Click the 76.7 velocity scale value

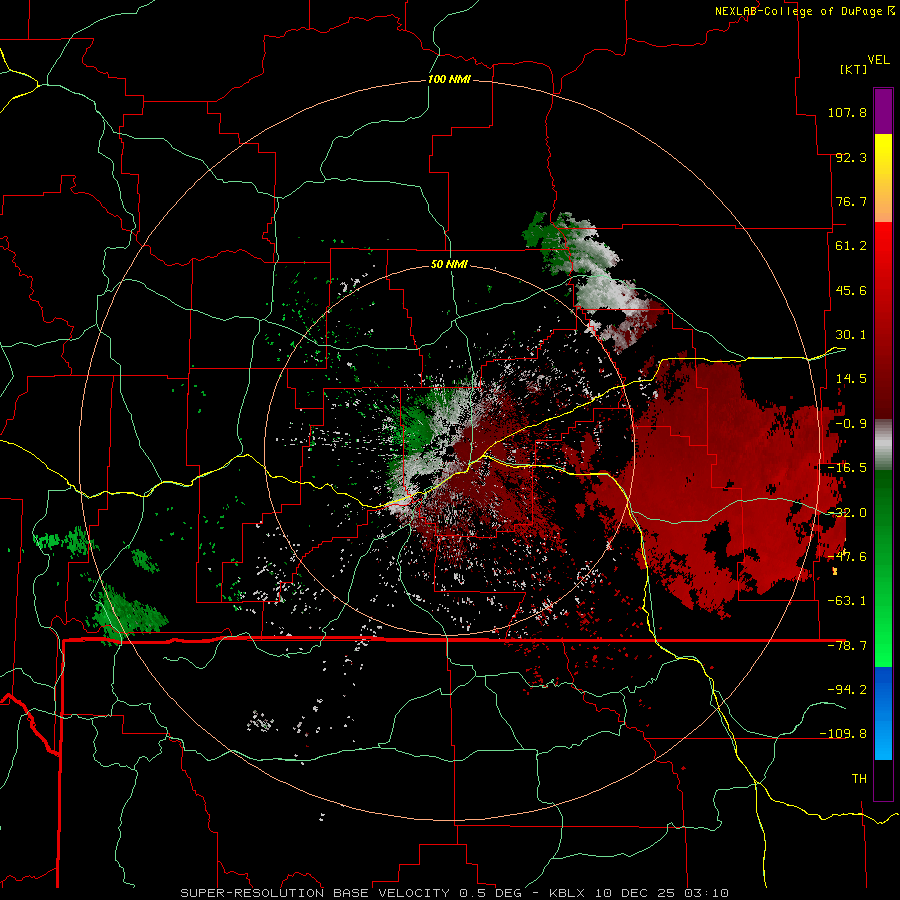pos(851,201)
